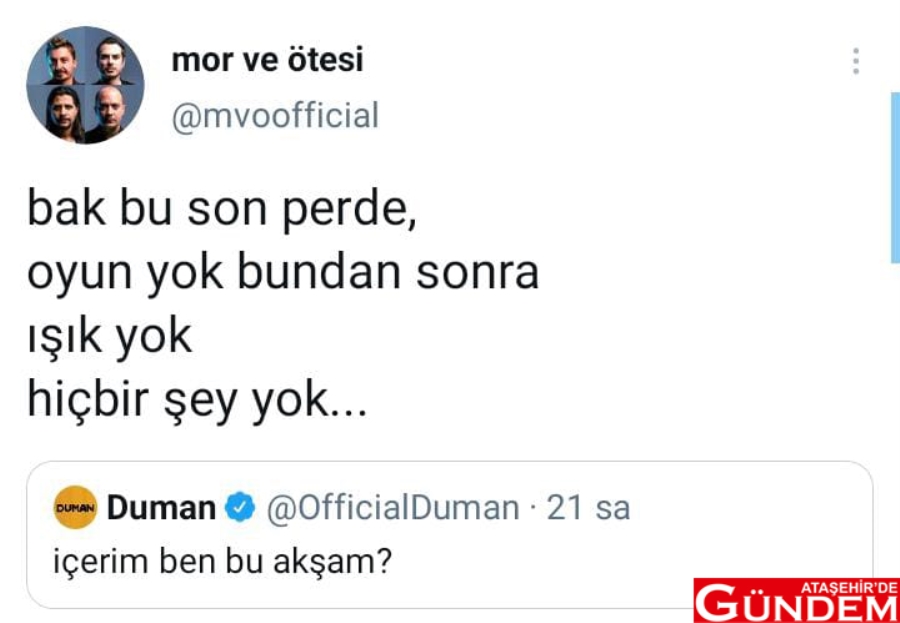This screenshot has width=900, height=623.
Task: Open Duman's display name in quoted tweet
Action: coord(161,508)
